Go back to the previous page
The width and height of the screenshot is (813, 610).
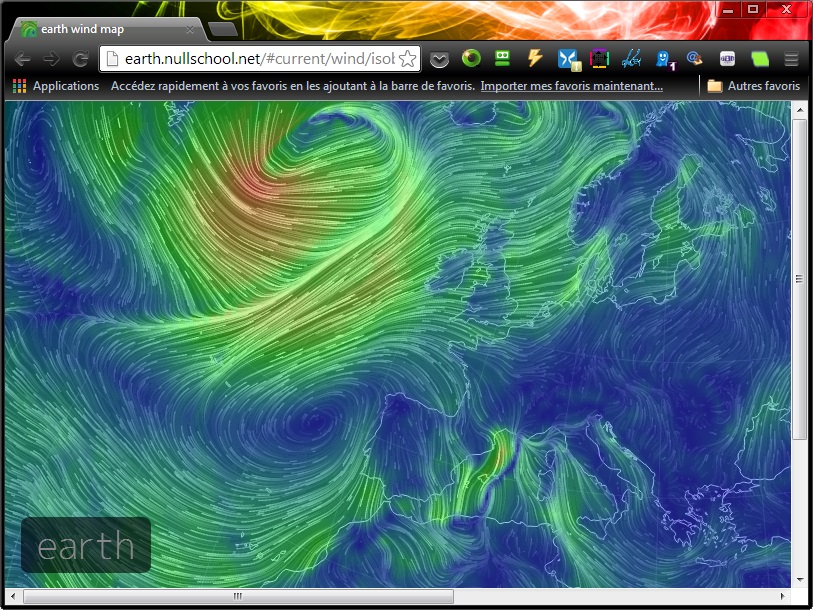point(22,59)
